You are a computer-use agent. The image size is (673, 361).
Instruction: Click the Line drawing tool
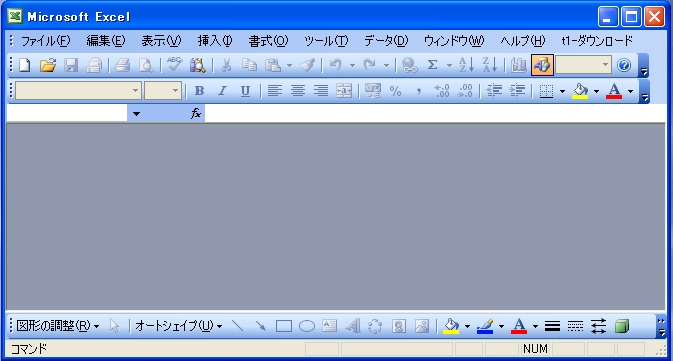tap(237, 326)
